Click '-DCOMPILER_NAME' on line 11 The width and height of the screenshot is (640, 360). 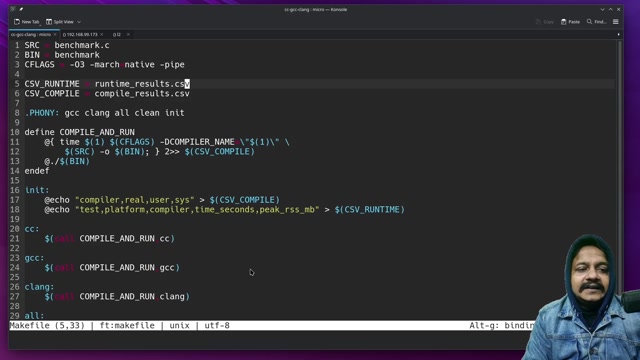[x=197, y=142]
